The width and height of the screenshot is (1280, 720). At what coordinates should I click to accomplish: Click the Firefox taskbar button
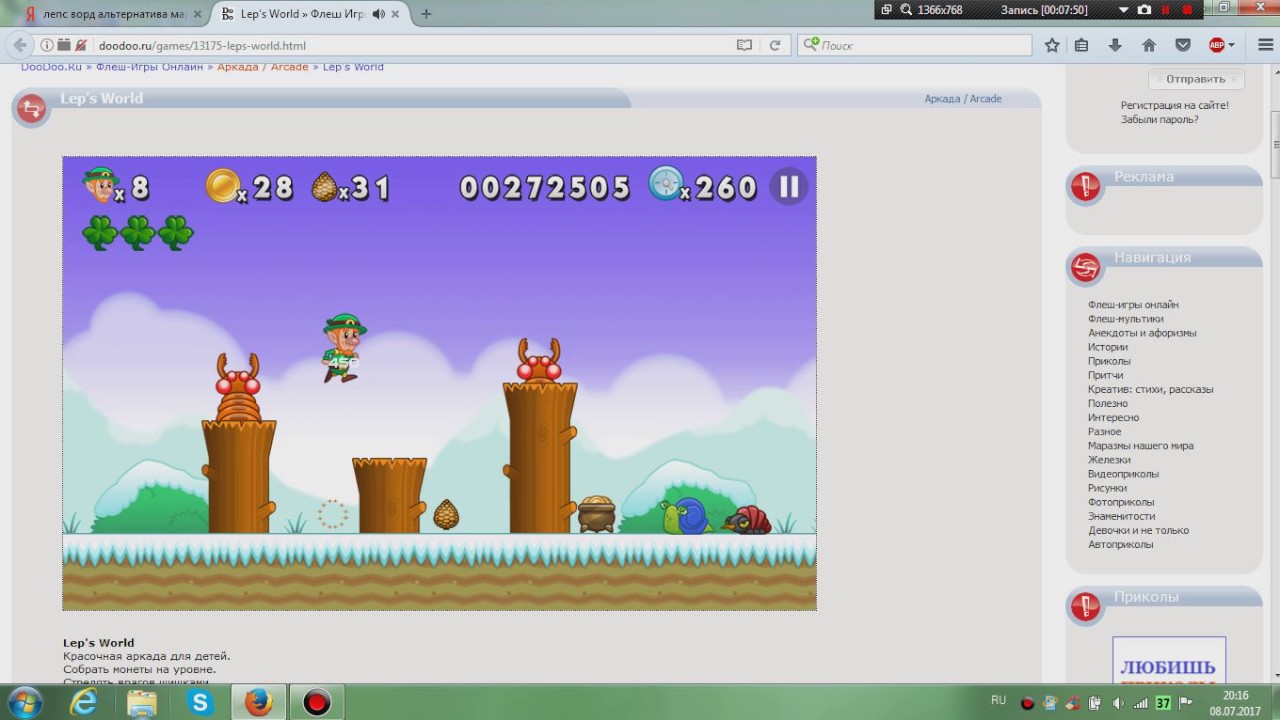pyautogui.click(x=258, y=703)
